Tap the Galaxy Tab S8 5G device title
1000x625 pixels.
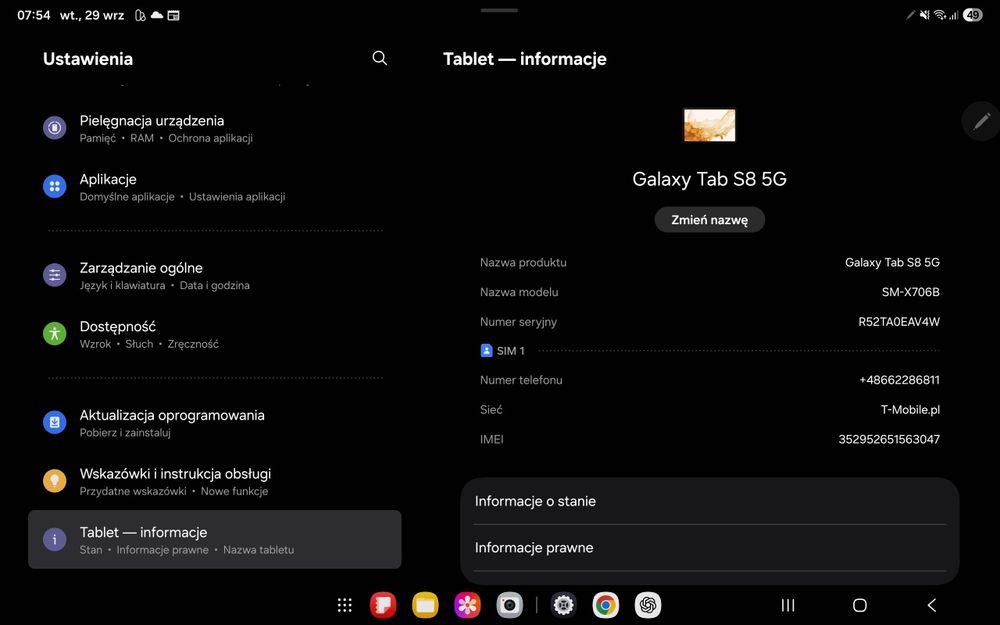[x=710, y=179]
